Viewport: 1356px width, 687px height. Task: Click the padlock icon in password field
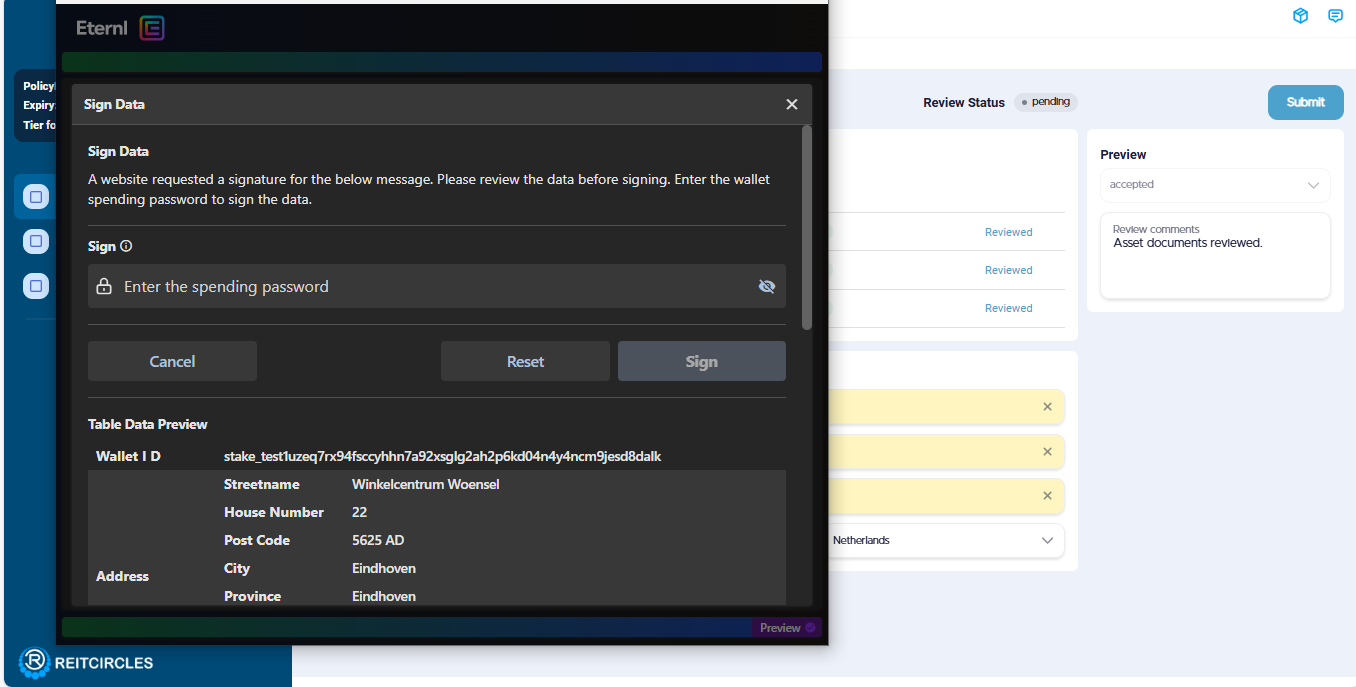click(104, 287)
